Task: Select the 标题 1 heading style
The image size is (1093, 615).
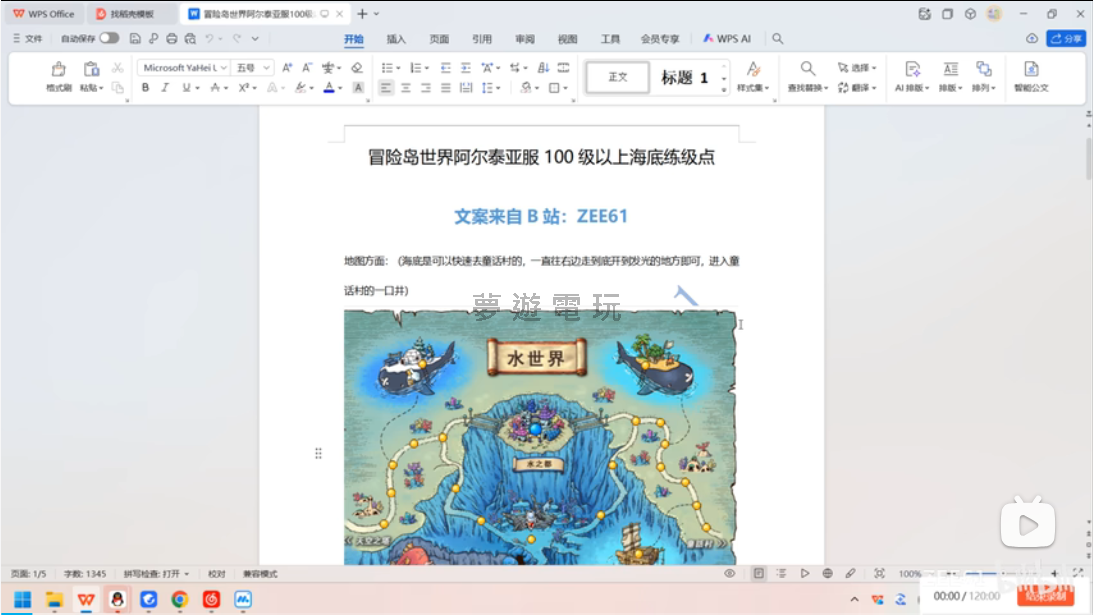Action: tap(685, 78)
